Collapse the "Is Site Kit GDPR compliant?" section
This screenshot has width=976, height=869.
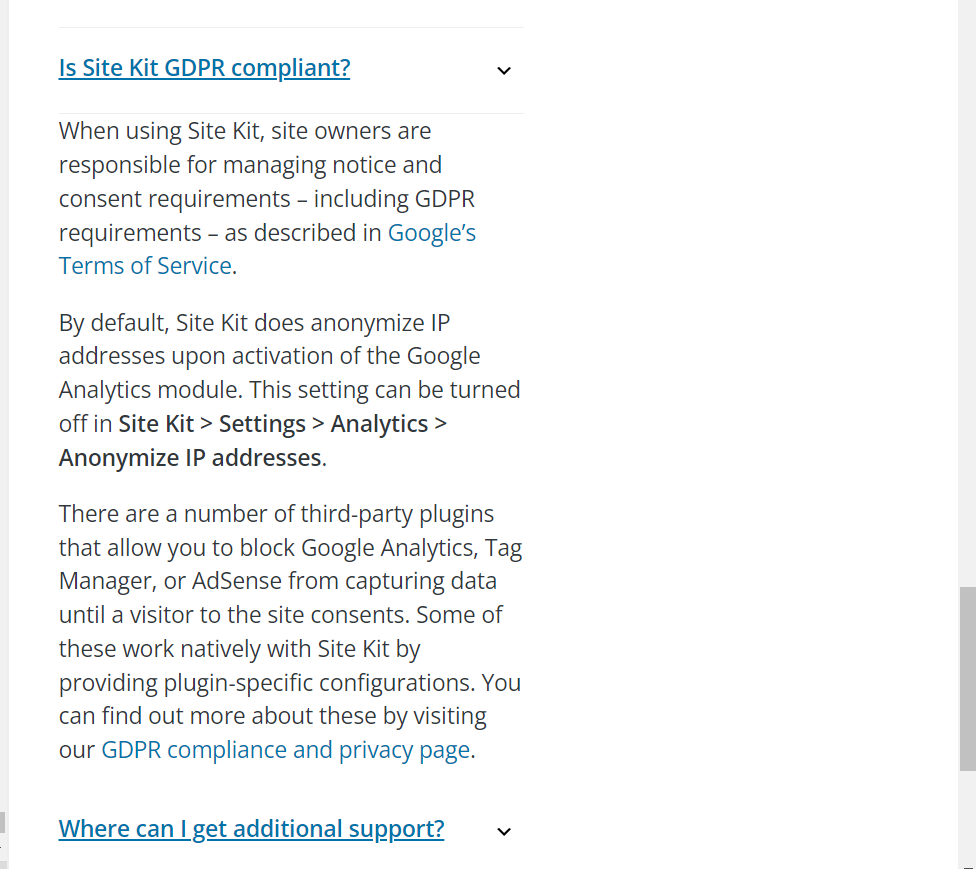(204, 67)
